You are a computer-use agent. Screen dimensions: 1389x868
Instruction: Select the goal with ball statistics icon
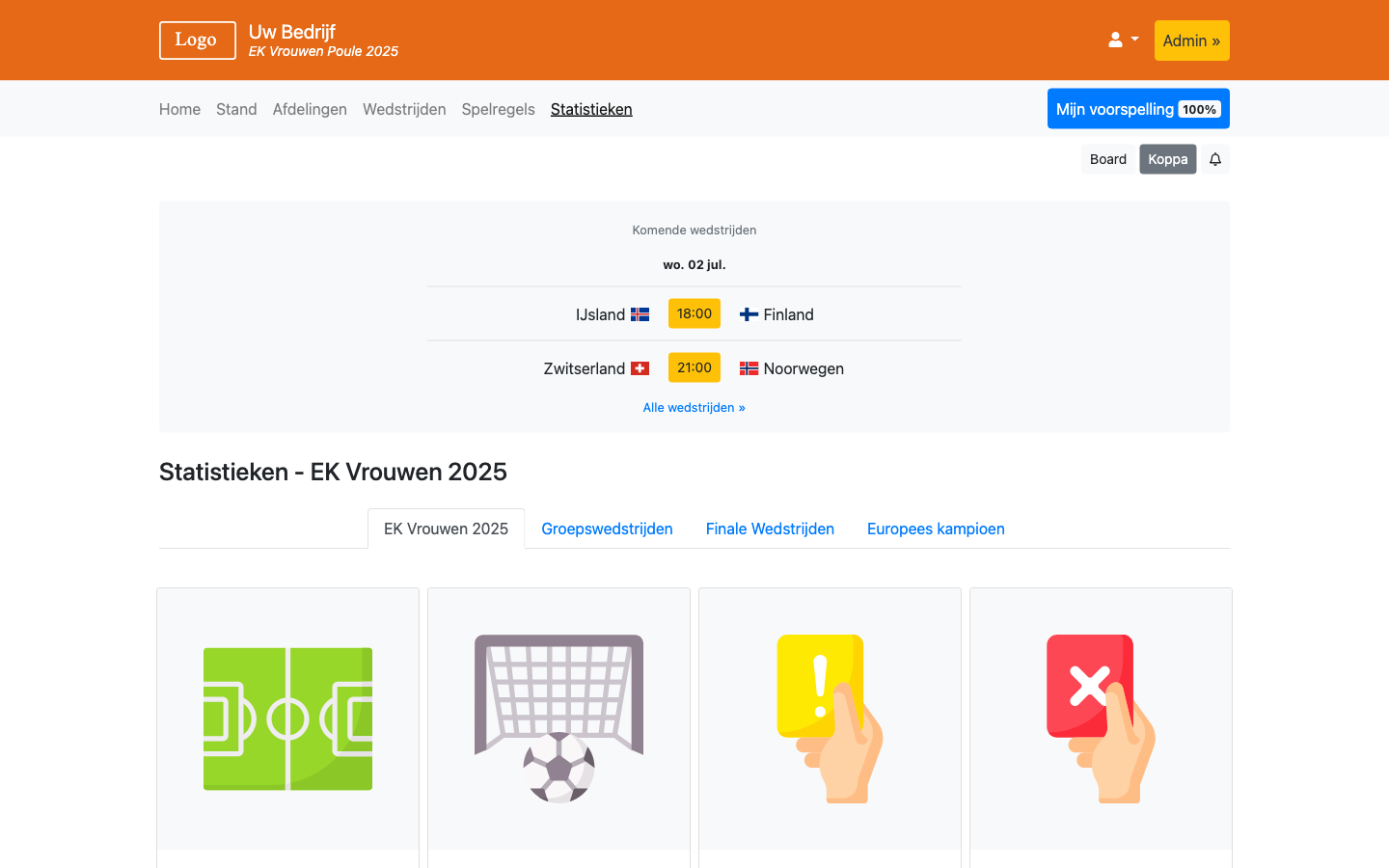click(x=558, y=719)
